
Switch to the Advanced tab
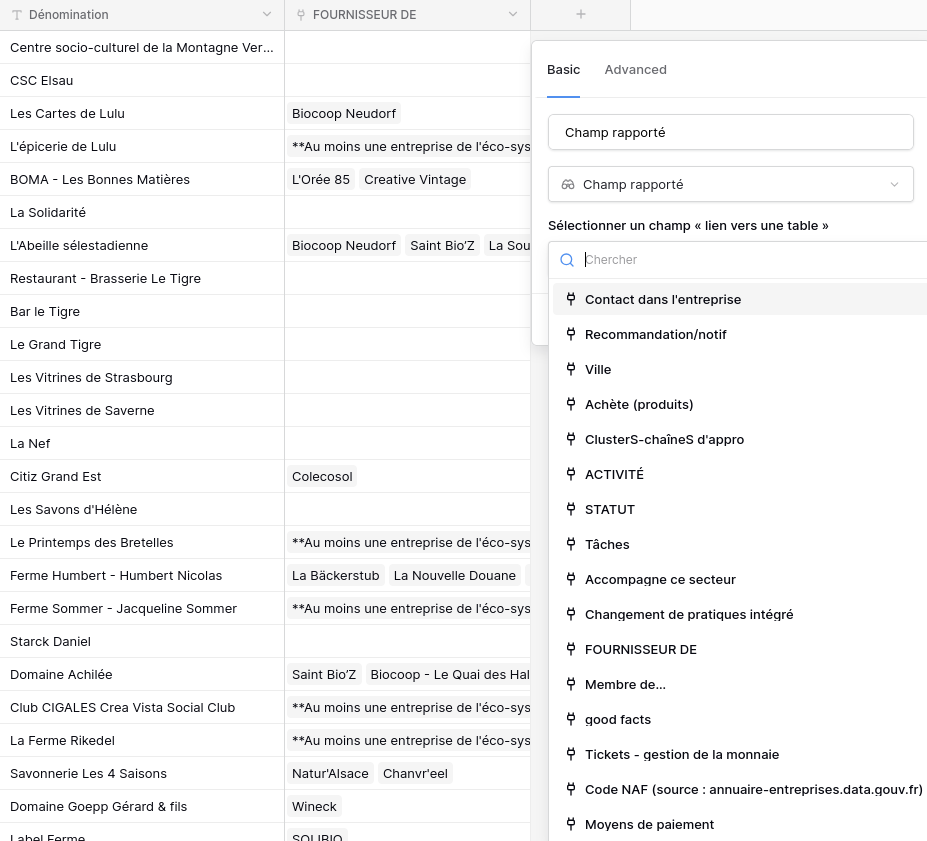[635, 70]
